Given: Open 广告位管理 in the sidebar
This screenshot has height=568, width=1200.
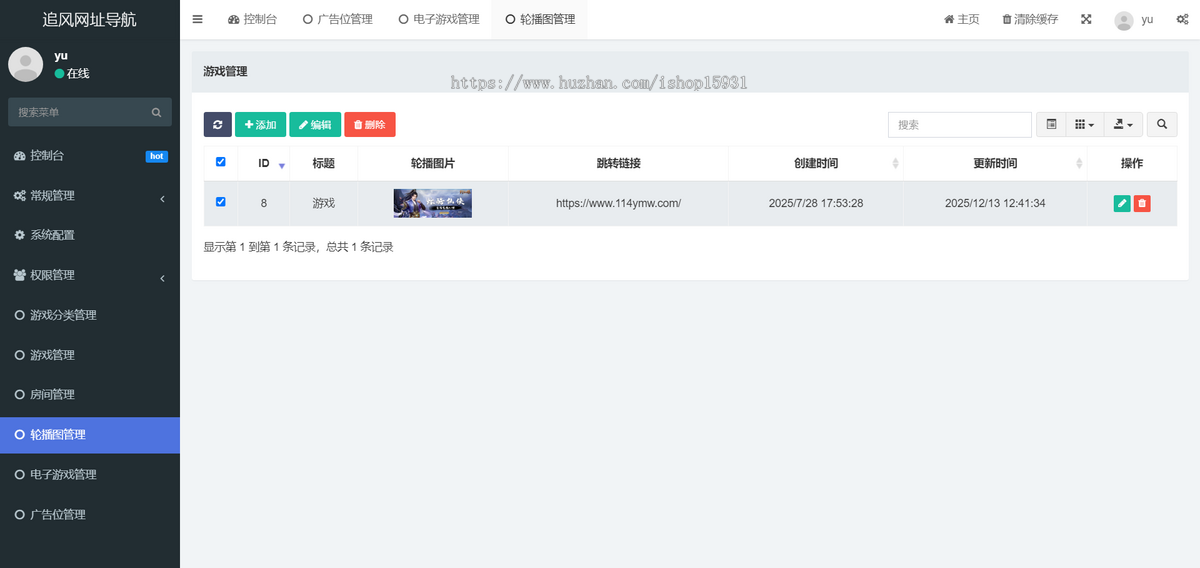Looking at the screenshot, I should pos(90,514).
